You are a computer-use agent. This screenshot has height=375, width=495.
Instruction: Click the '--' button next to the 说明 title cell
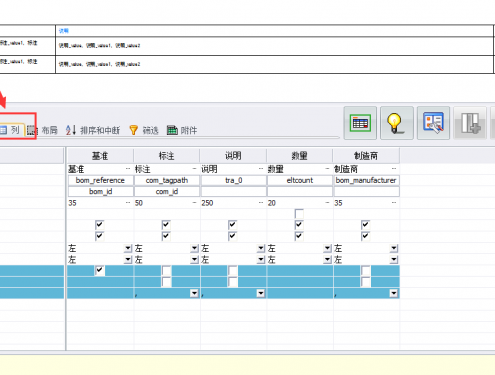261,169
